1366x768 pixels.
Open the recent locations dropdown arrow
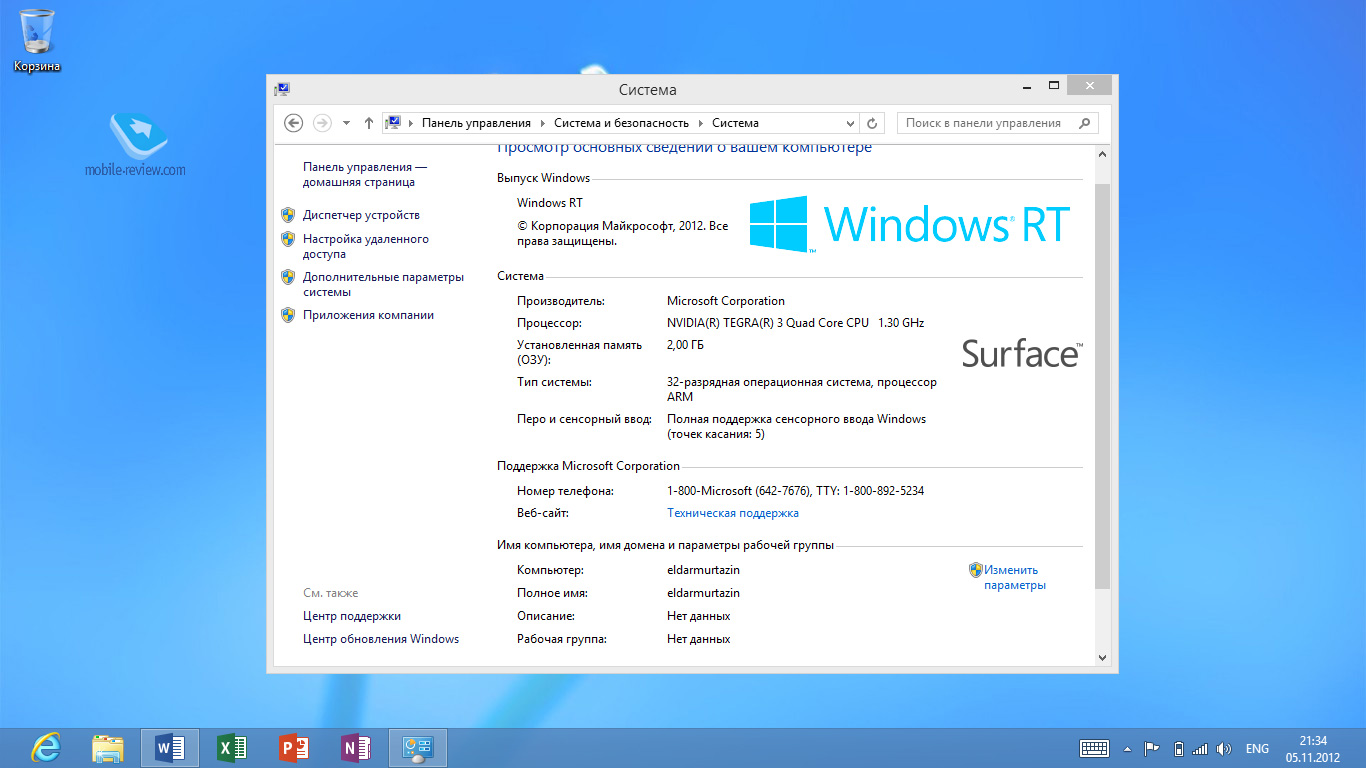coord(346,123)
